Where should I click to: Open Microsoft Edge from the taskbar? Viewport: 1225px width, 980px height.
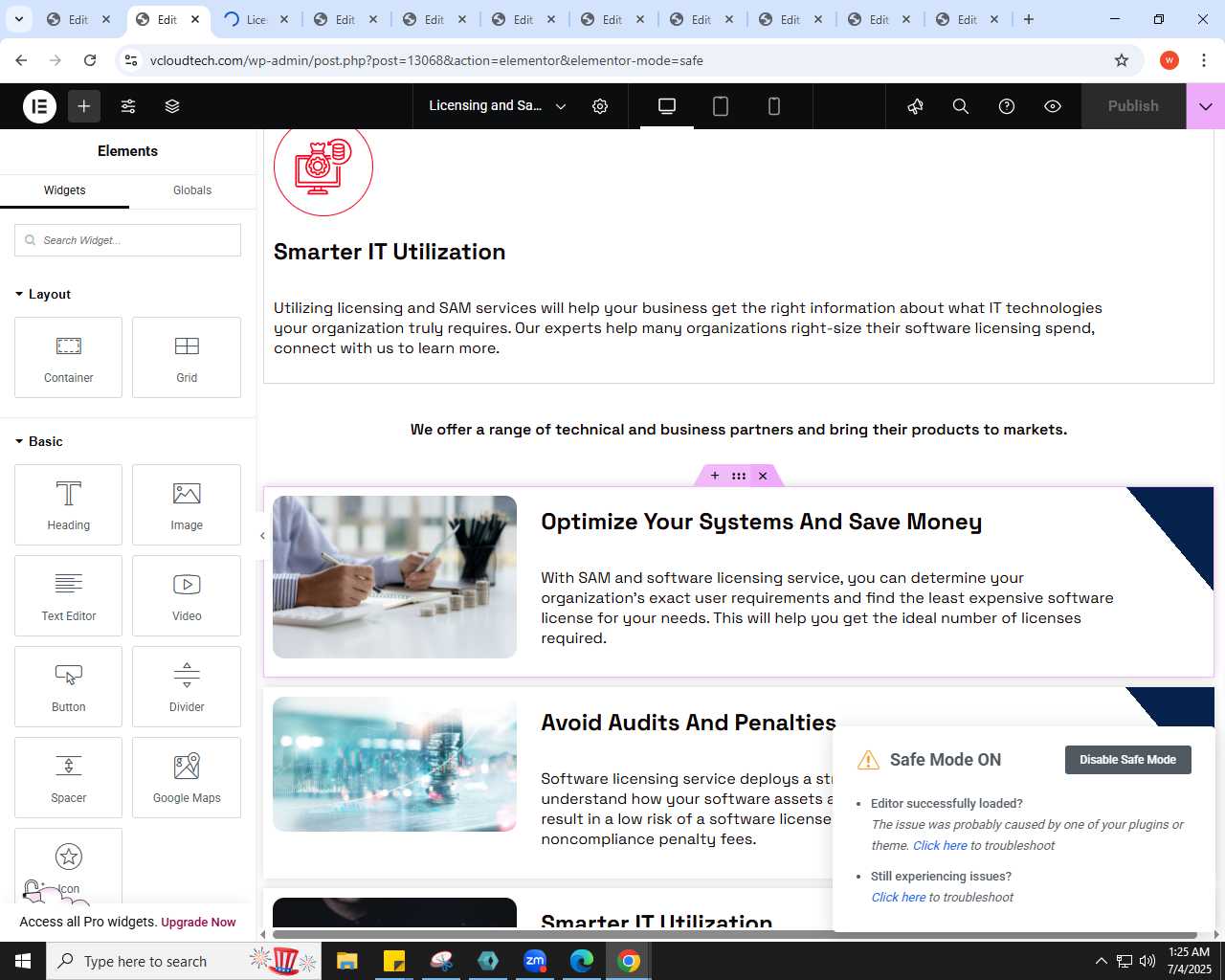pos(582,961)
